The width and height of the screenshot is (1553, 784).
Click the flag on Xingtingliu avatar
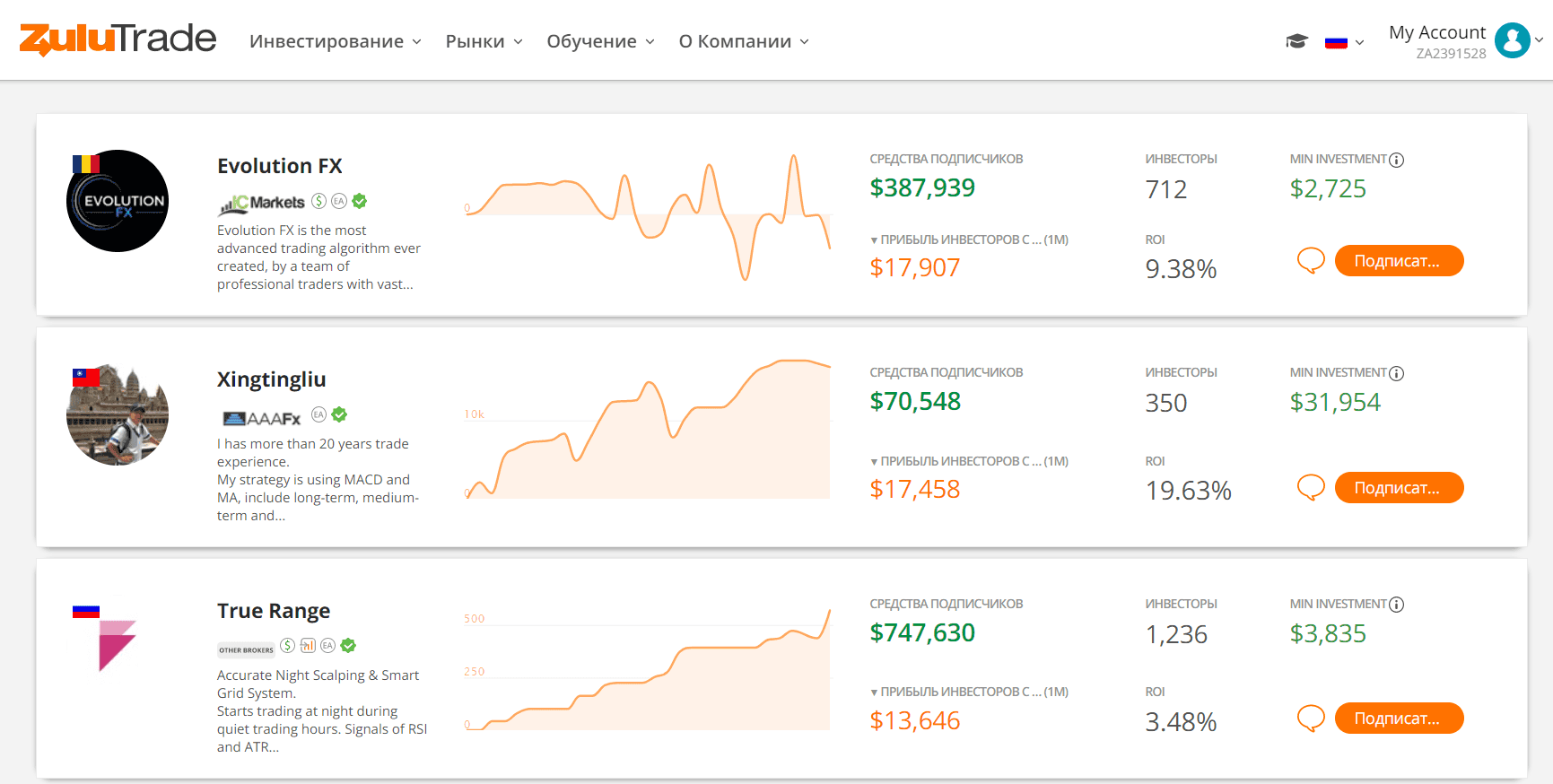(x=86, y=378)
